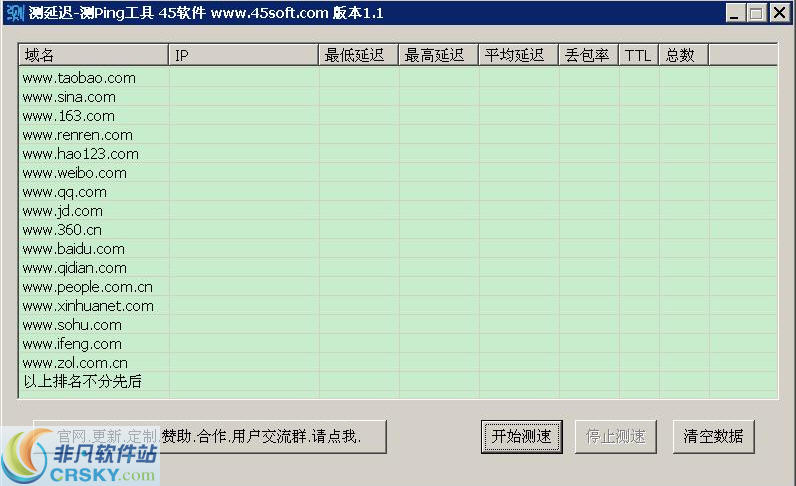Select the www.renren.com row
The width and height of the screenshot is (796, 486).
click(x=398, y=135)
